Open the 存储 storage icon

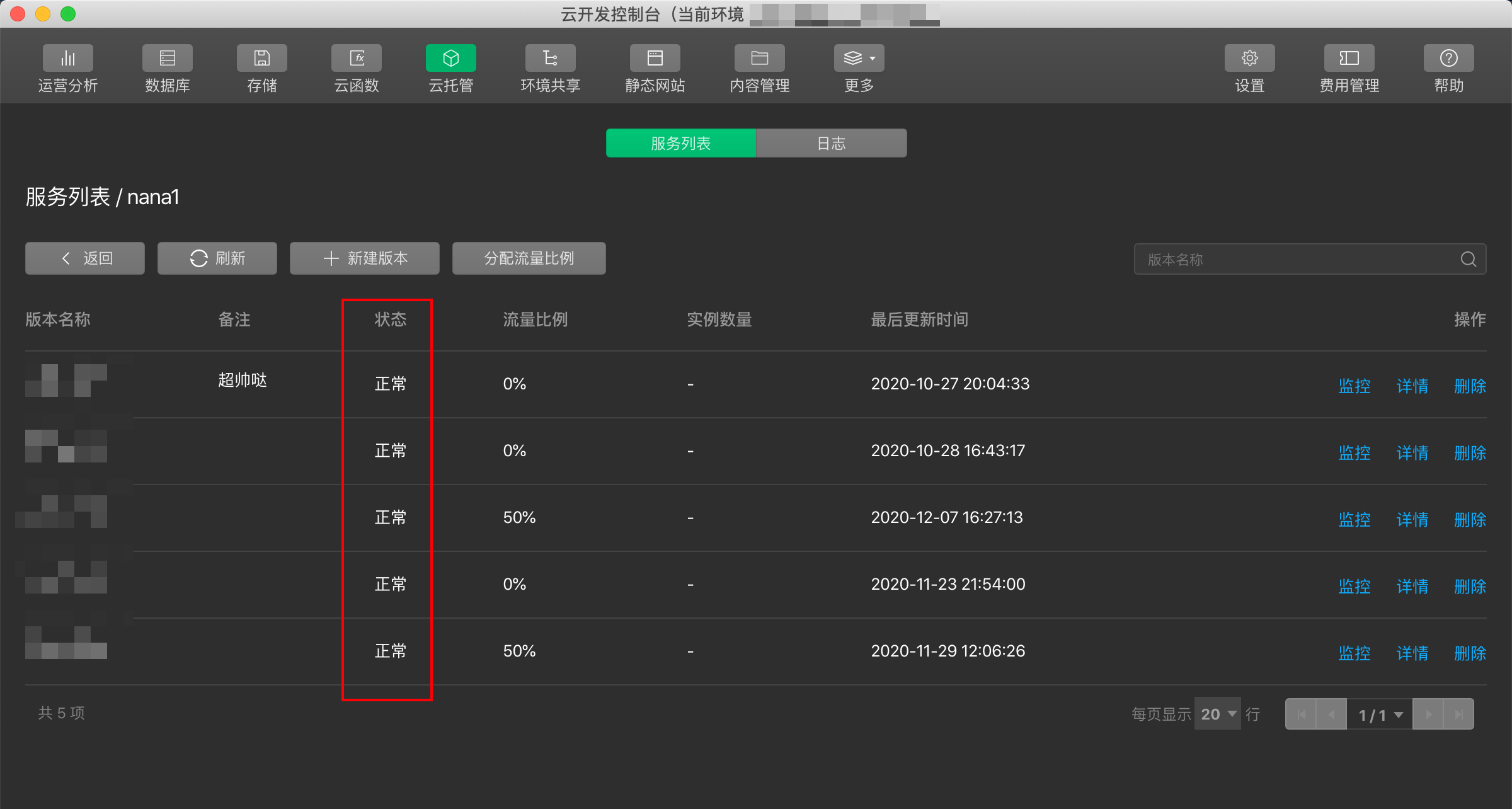coord(261,59)
